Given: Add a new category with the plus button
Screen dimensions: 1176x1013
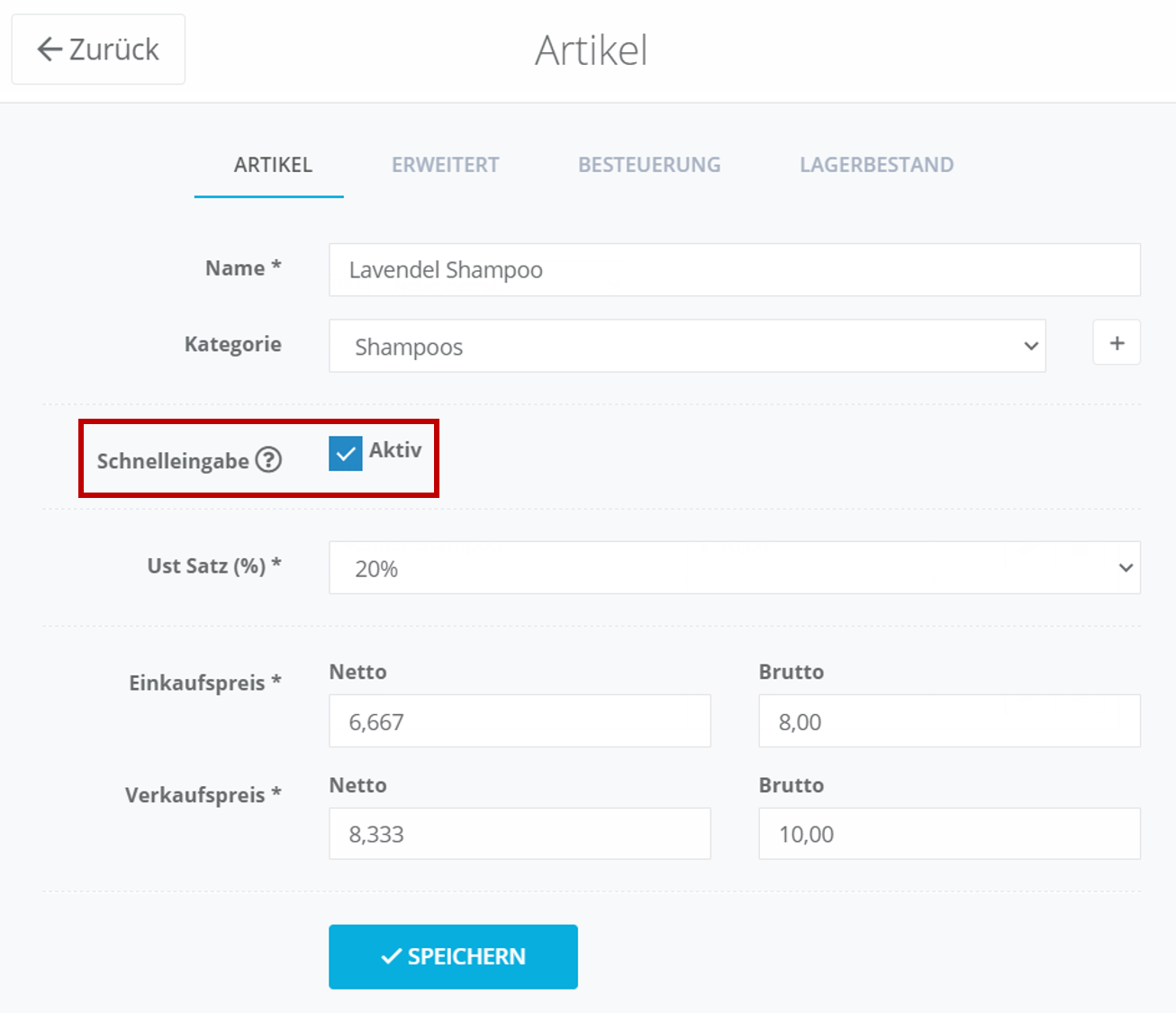Looking at the screenshot, I should pyautogui.click(x=1117, y=343).
